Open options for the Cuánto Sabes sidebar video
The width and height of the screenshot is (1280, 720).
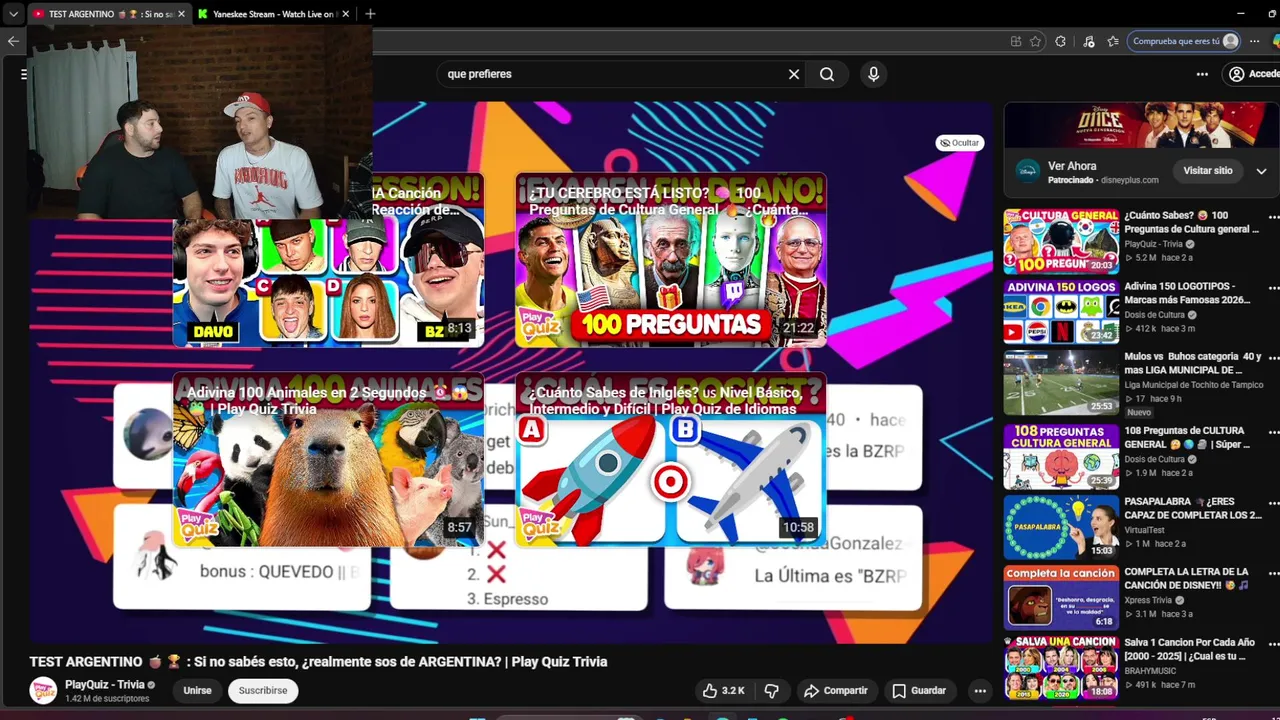coord(1273,217)
